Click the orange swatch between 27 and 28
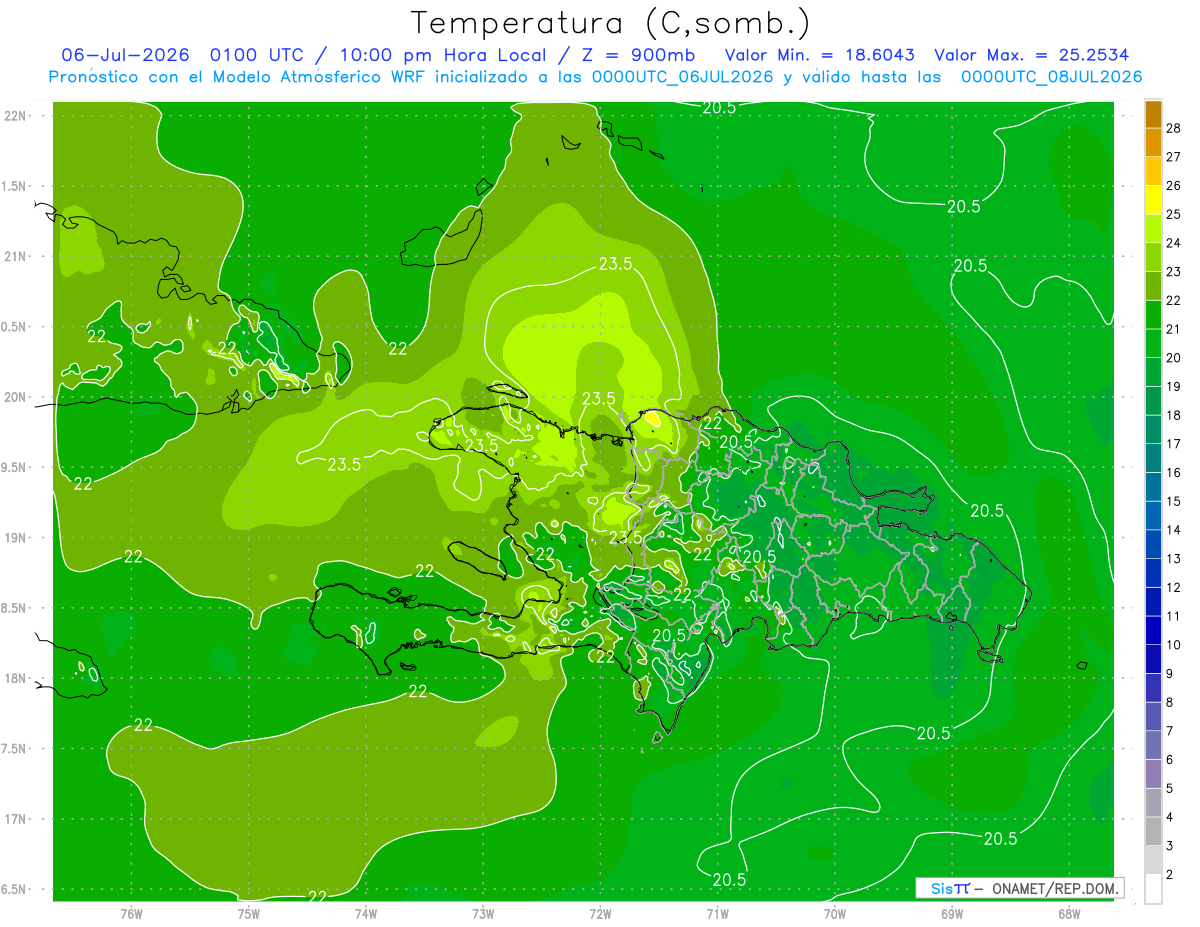The image size is (1200, 927). tap(1154, 142)
